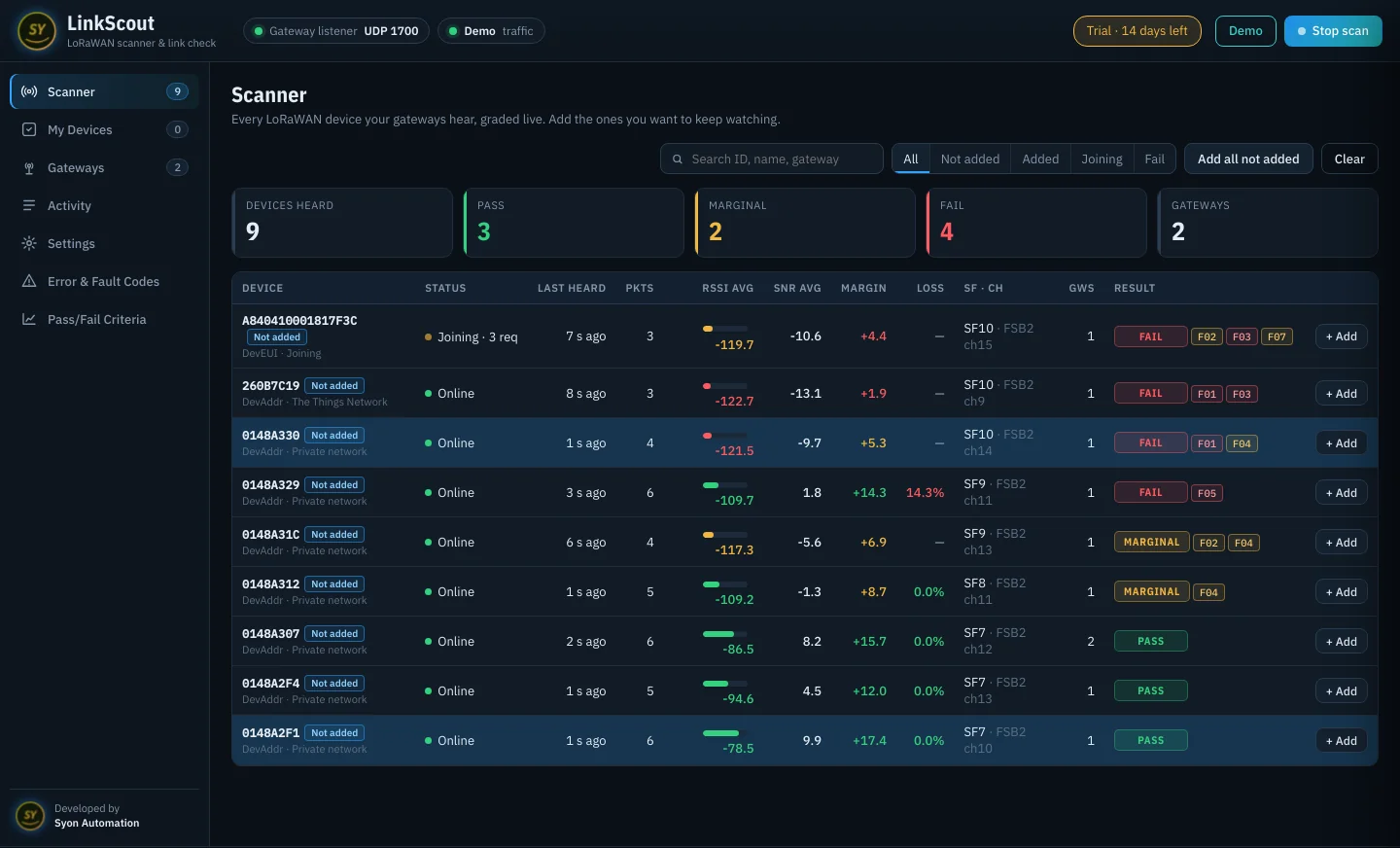Click the Pass/Fail Criteria chart icon
This screenshot has height=848, width=1400.
pyautogui.click(x=29, y=319)
